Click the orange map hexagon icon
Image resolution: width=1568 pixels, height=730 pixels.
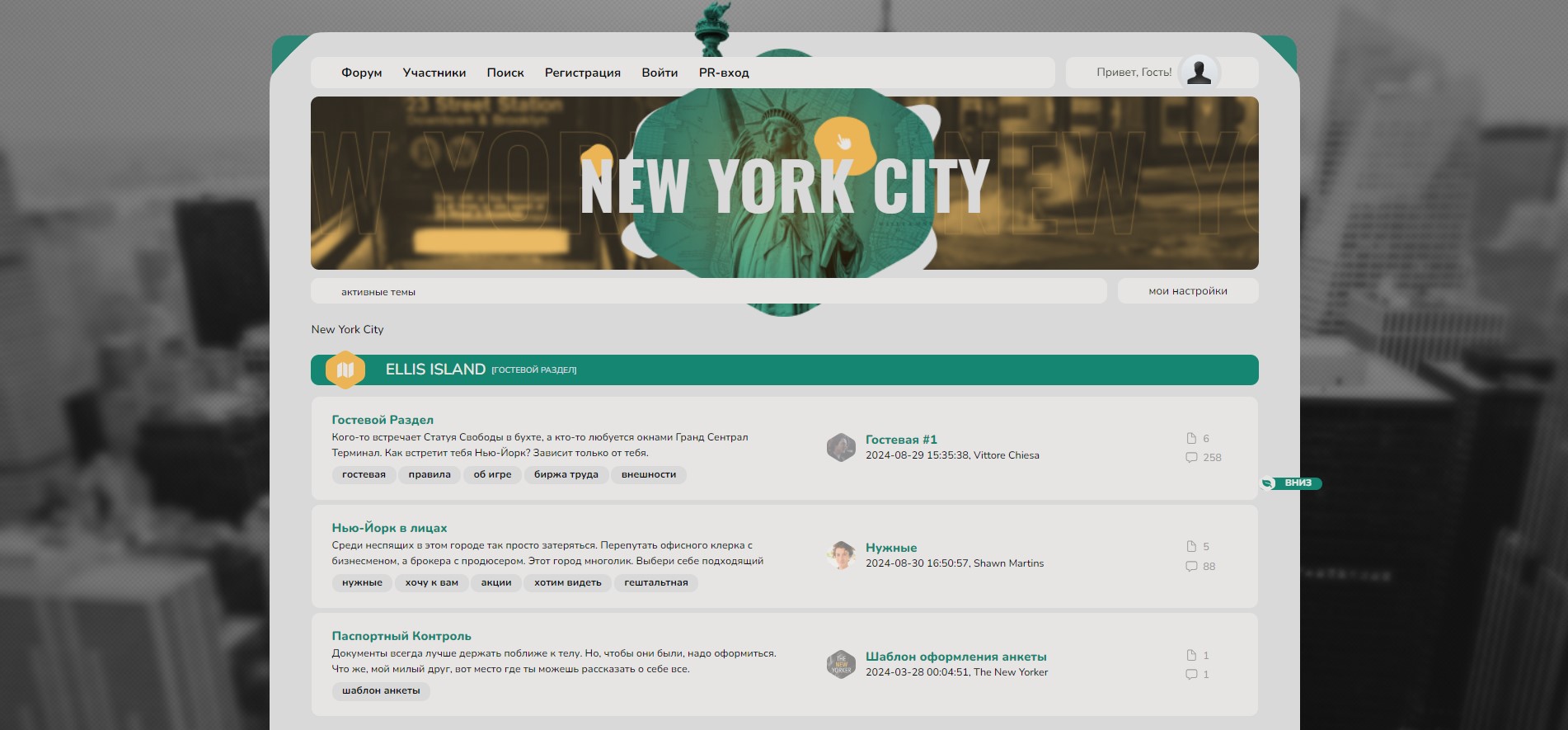(345, 370)
